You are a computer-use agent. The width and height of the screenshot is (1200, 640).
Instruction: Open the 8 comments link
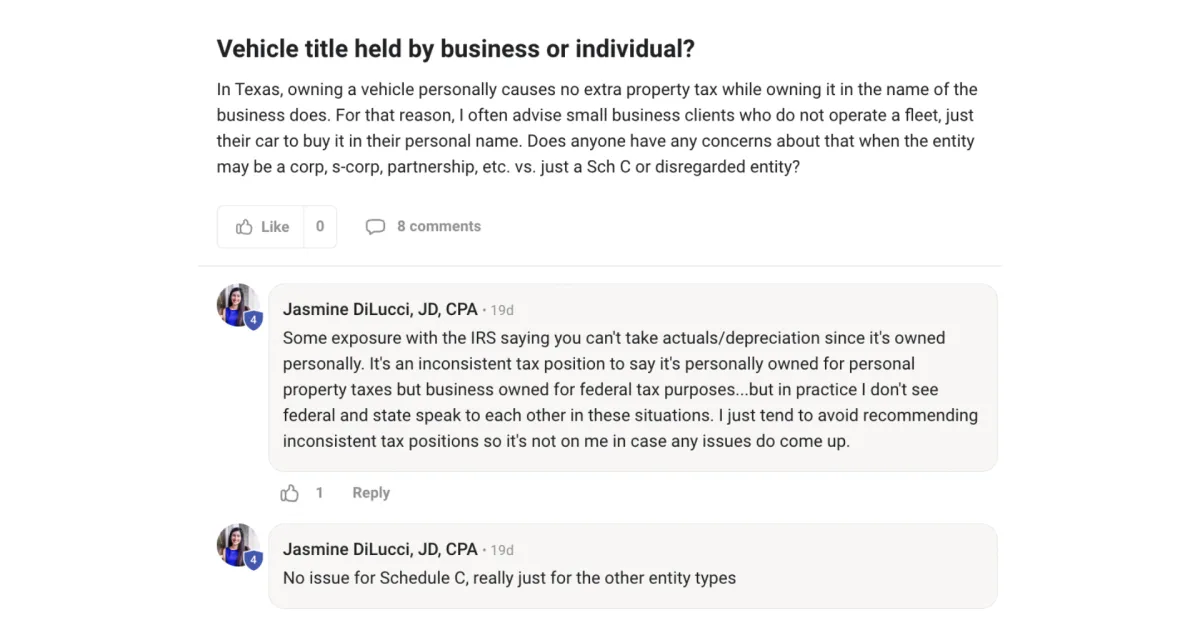439,227
